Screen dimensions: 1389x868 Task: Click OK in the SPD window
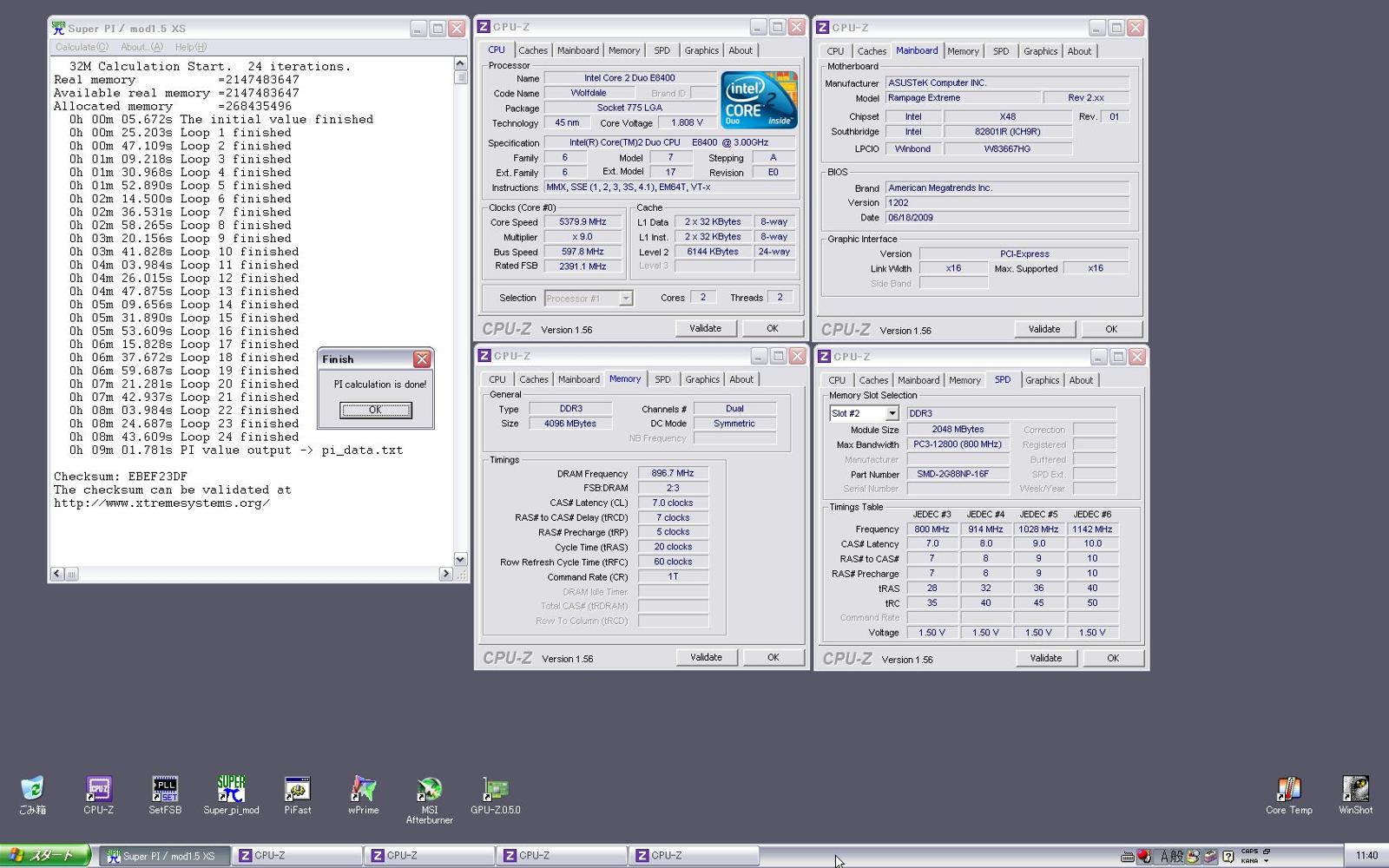click(1113, 658)
